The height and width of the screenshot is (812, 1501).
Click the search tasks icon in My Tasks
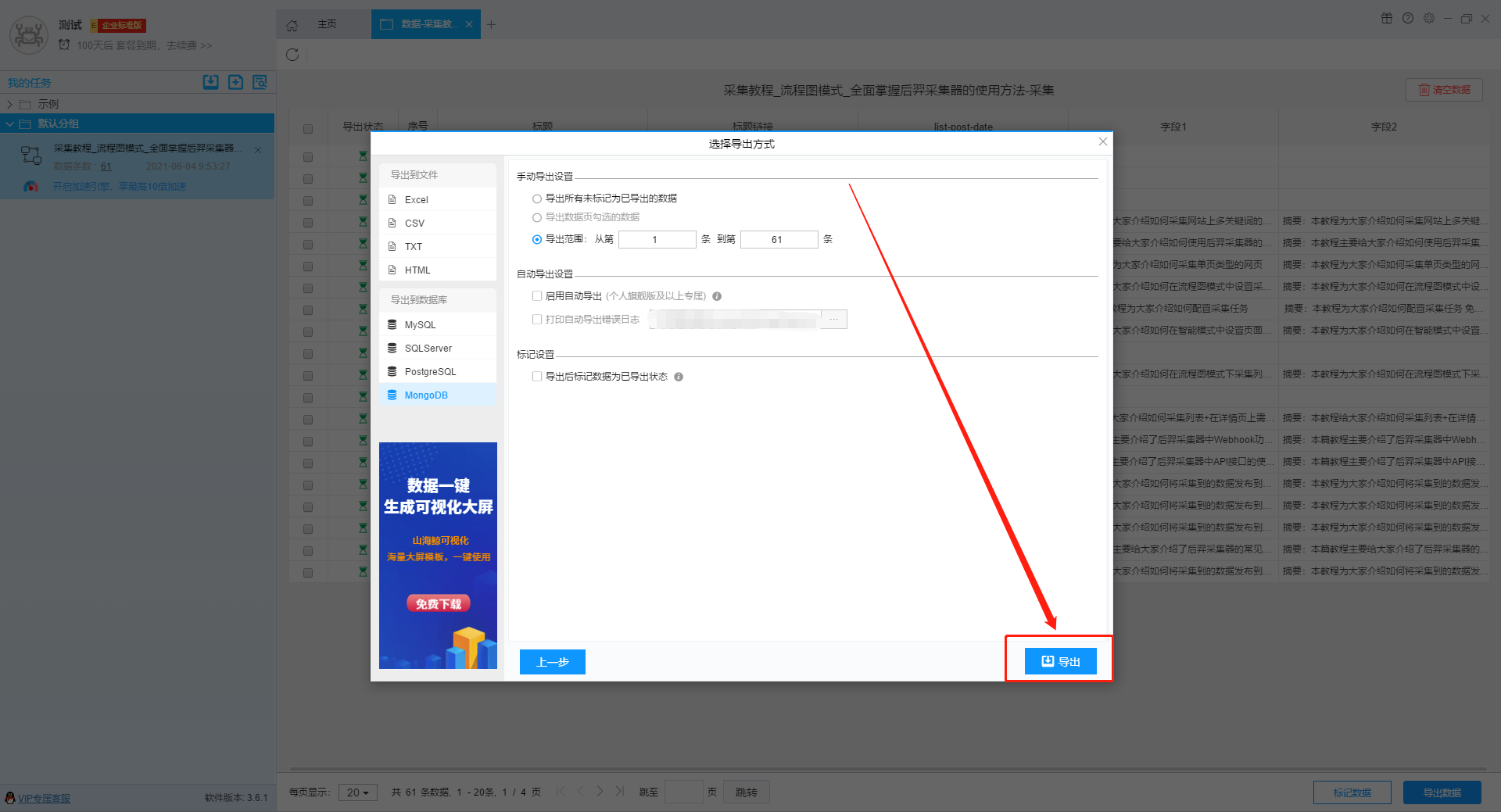(260, 82)
